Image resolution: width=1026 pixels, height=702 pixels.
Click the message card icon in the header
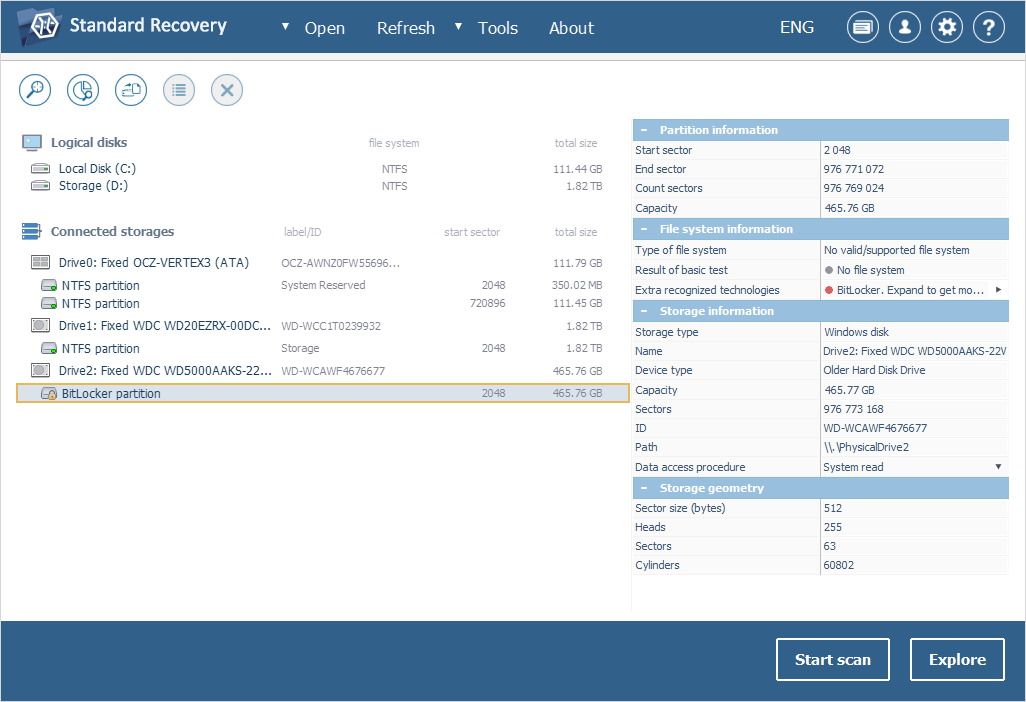pyautogui.click(x=862, y=27)
